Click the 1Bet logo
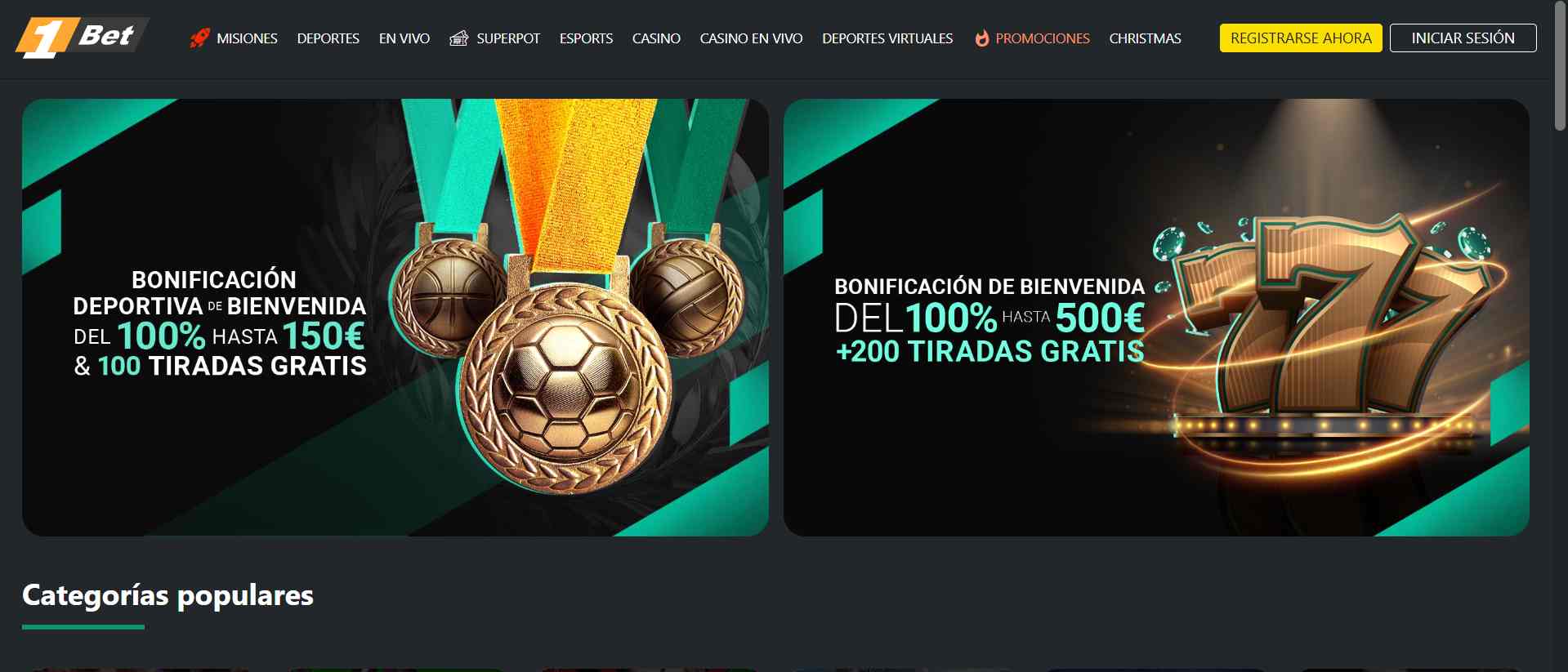This screenshot has width=1568, height=672. coord(82,38)
